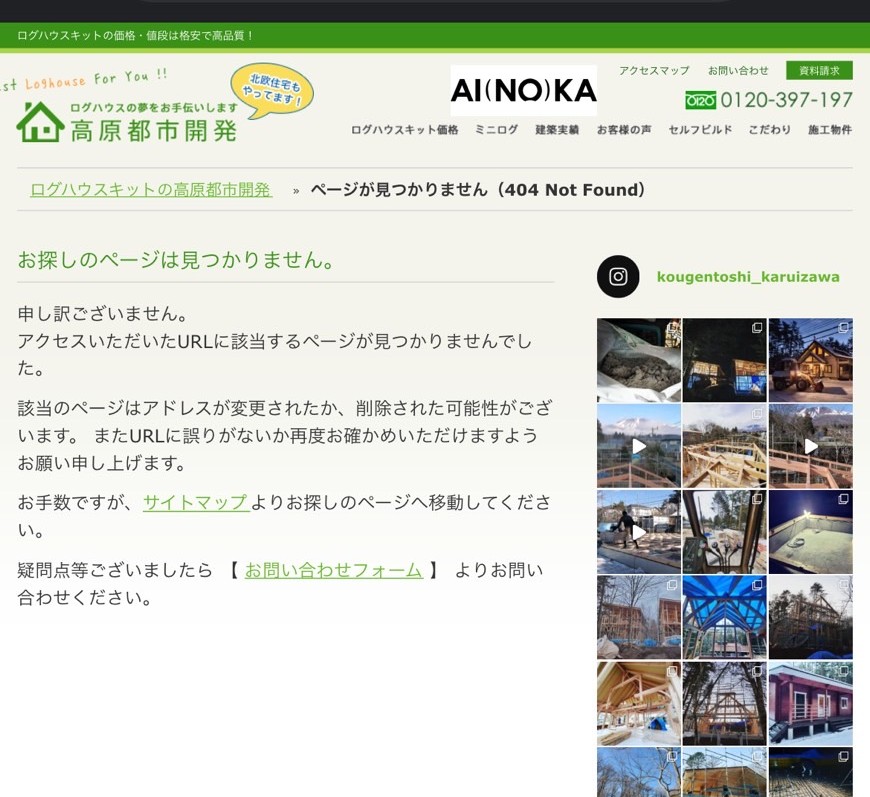Call the 0120-397-197 phone number
This screenshot has height=797, width=870.
pyautogui.click(x=786, y=100)
